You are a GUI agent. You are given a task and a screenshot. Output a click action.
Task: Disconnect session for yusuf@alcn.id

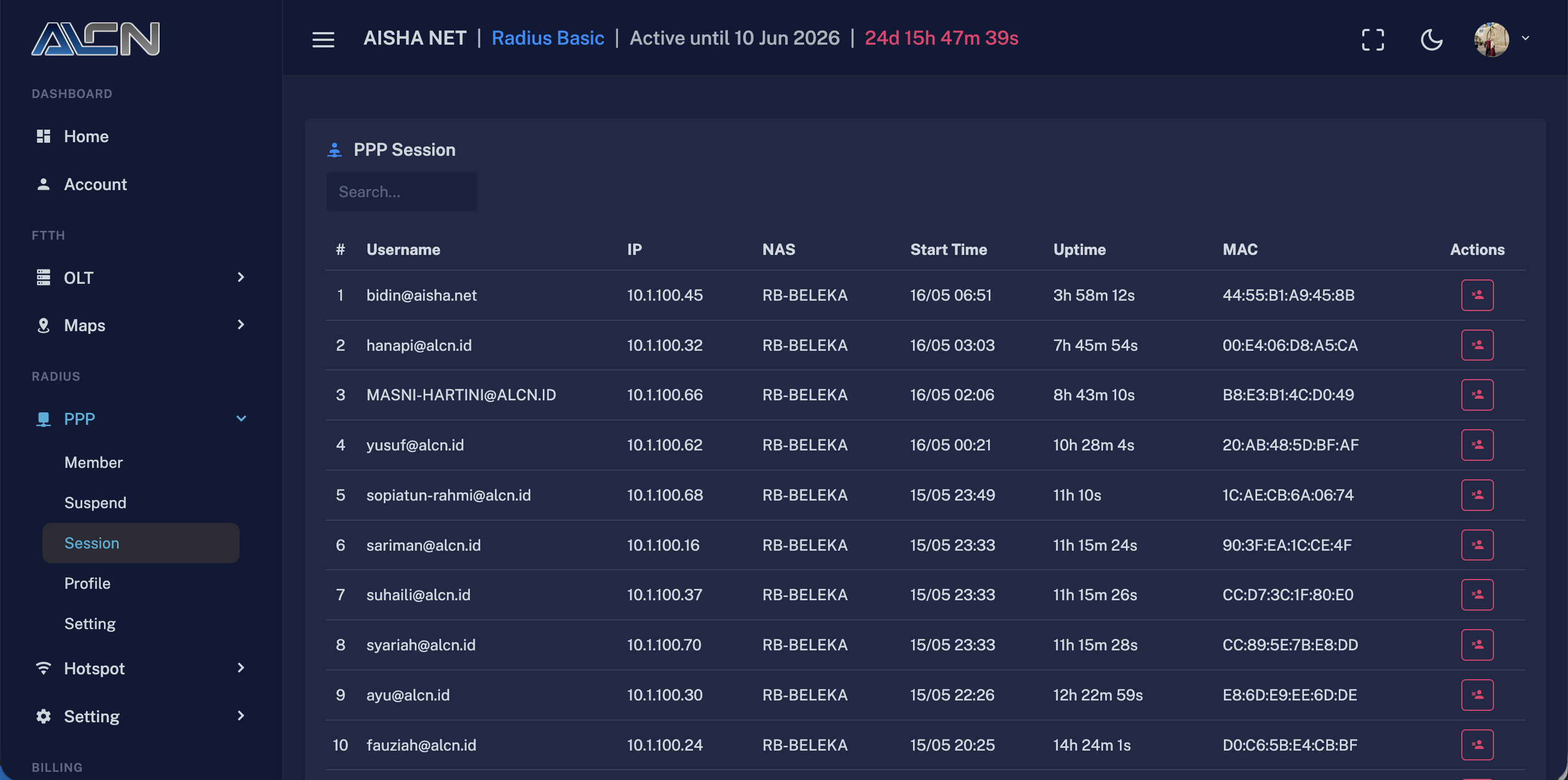click(x=1477, y=445)
